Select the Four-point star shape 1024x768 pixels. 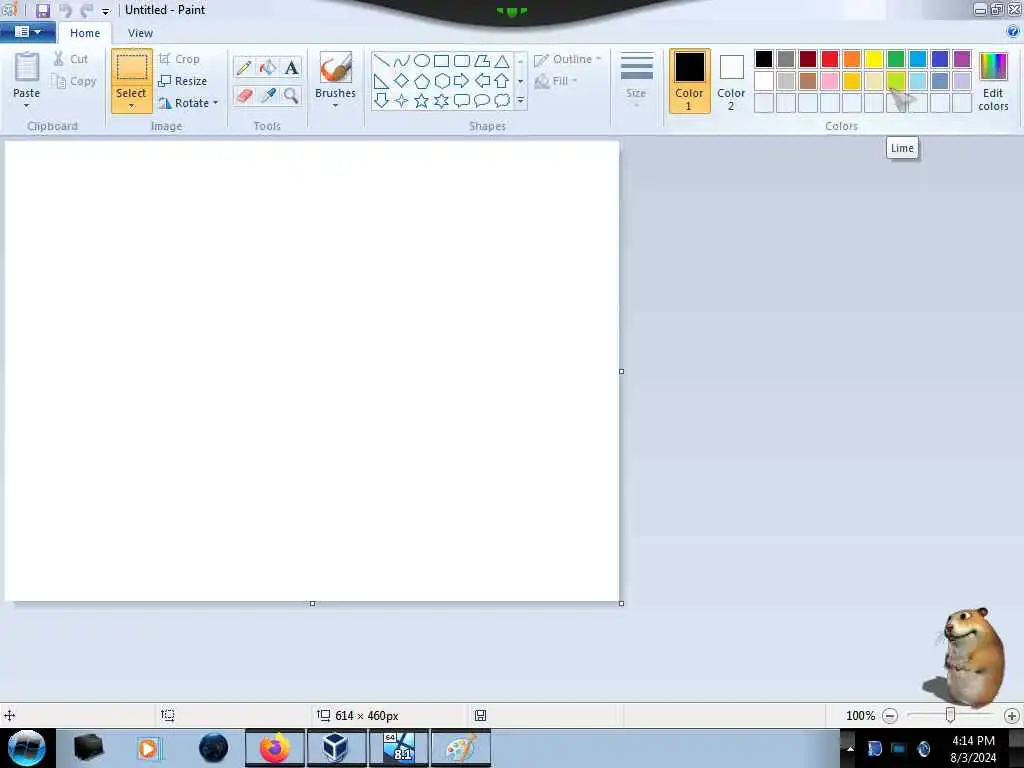[402, 101]
